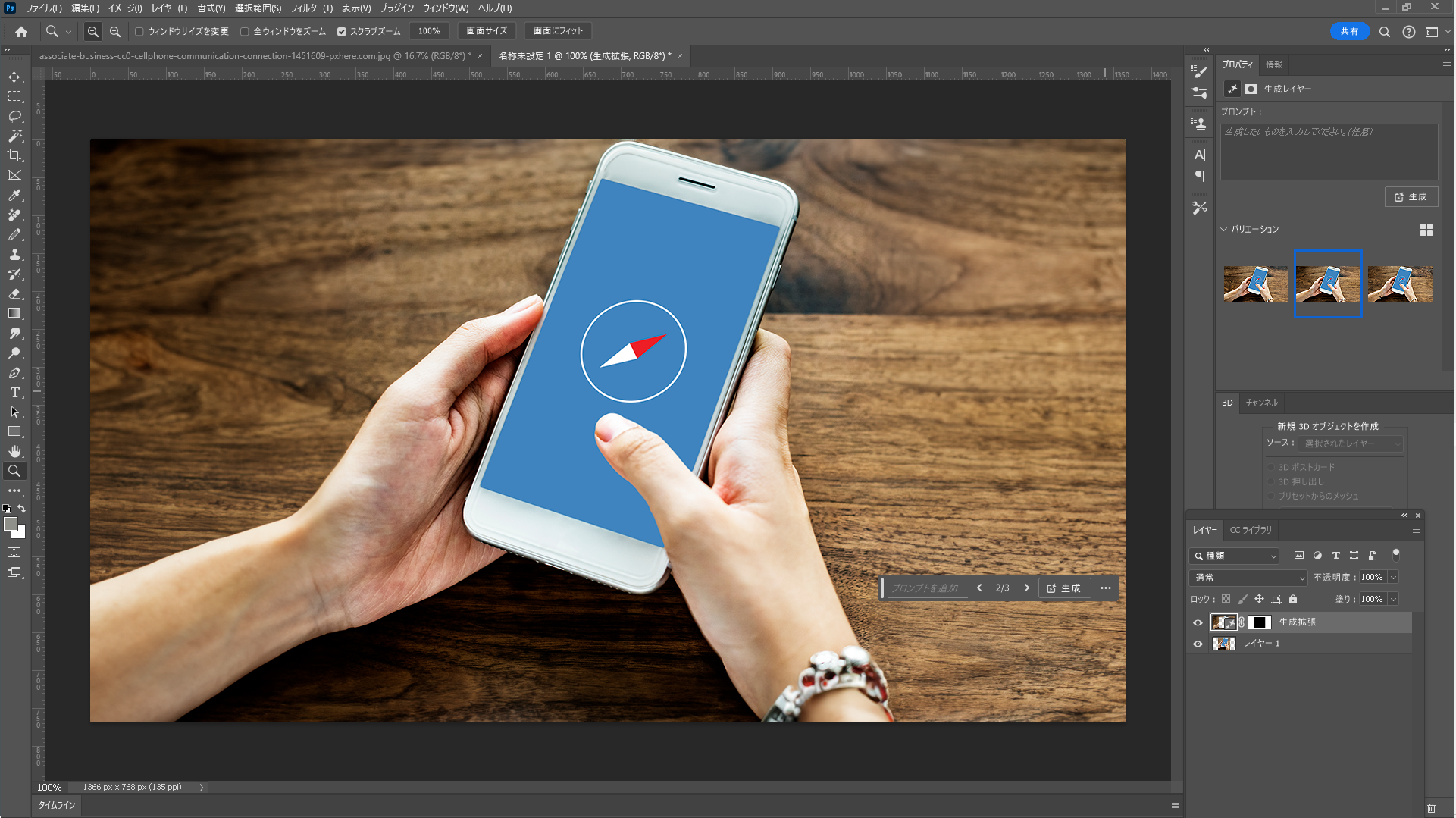Screen dimensions: 1456x818
Task: Select the Hand tool
Action: click(14, 451)
